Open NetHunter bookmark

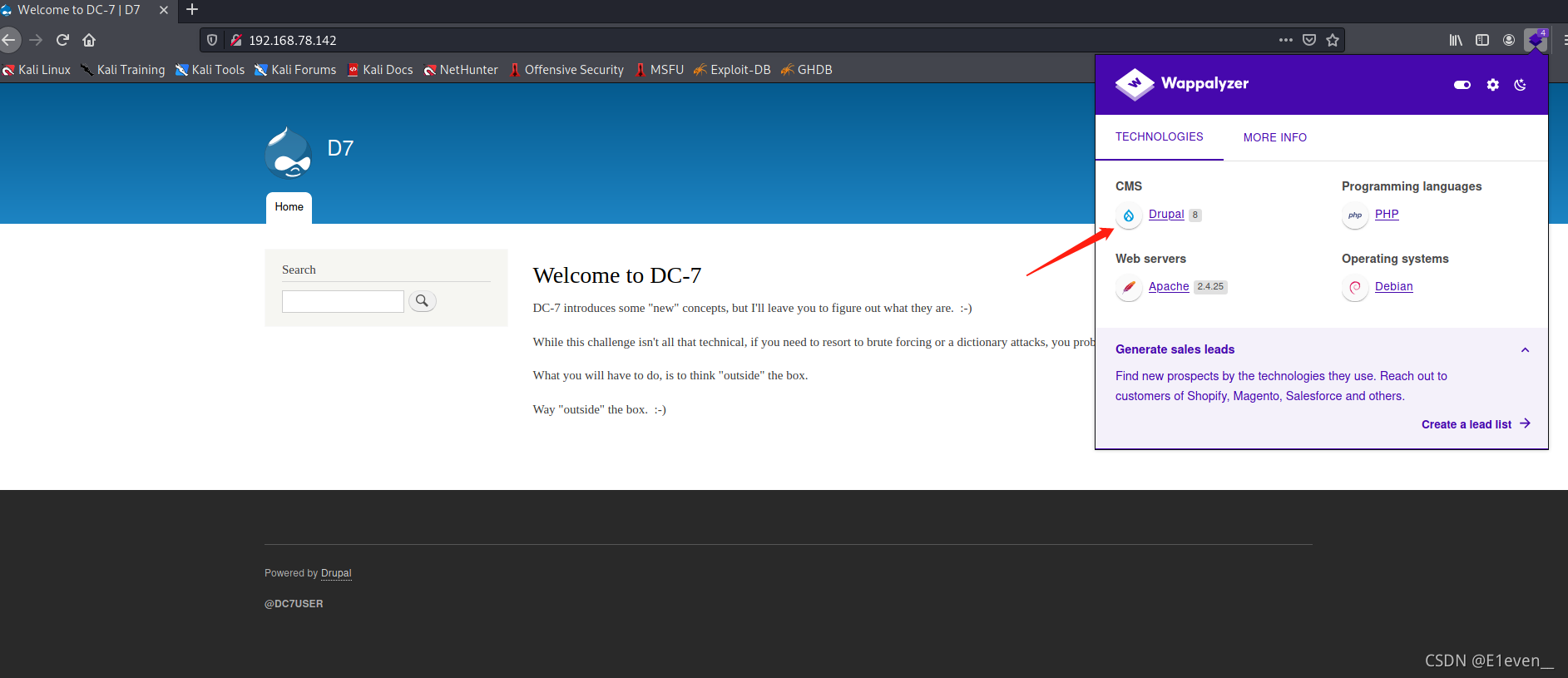point(461,70)
